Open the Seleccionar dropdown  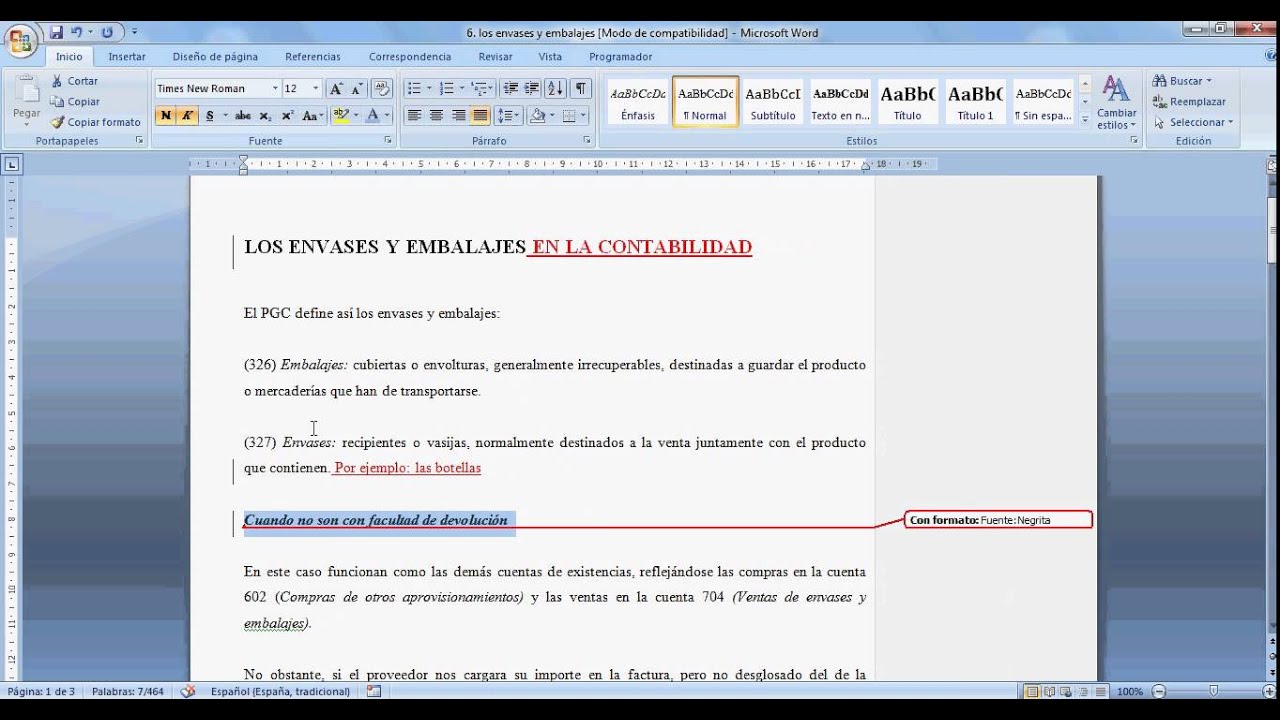click(1193, 122)
